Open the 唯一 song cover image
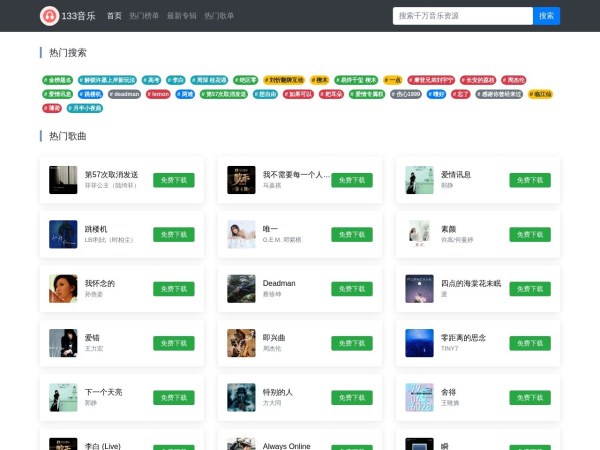The height and width of the screenshot is (450, 600). (x=241, y=234)
